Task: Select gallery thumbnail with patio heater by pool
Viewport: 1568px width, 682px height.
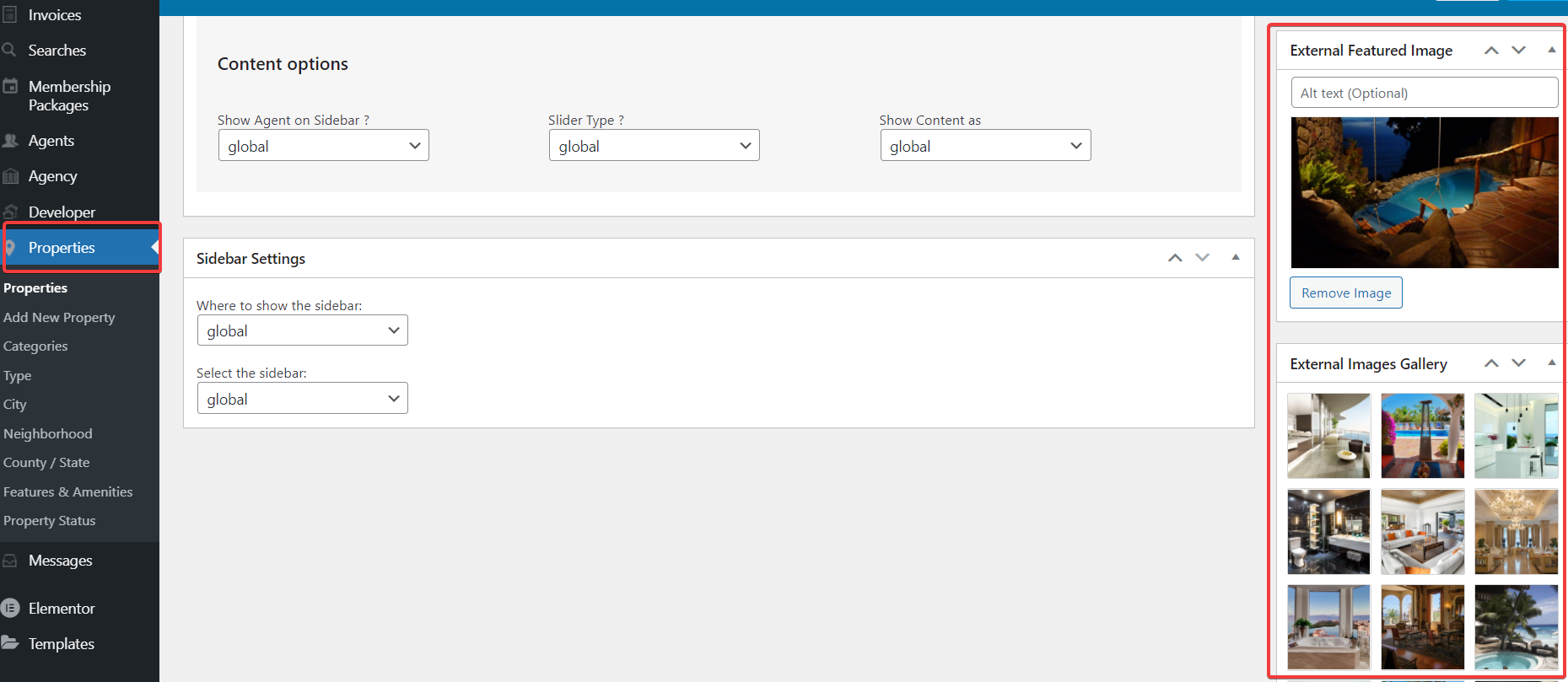Action: [x=1423, y=436]
